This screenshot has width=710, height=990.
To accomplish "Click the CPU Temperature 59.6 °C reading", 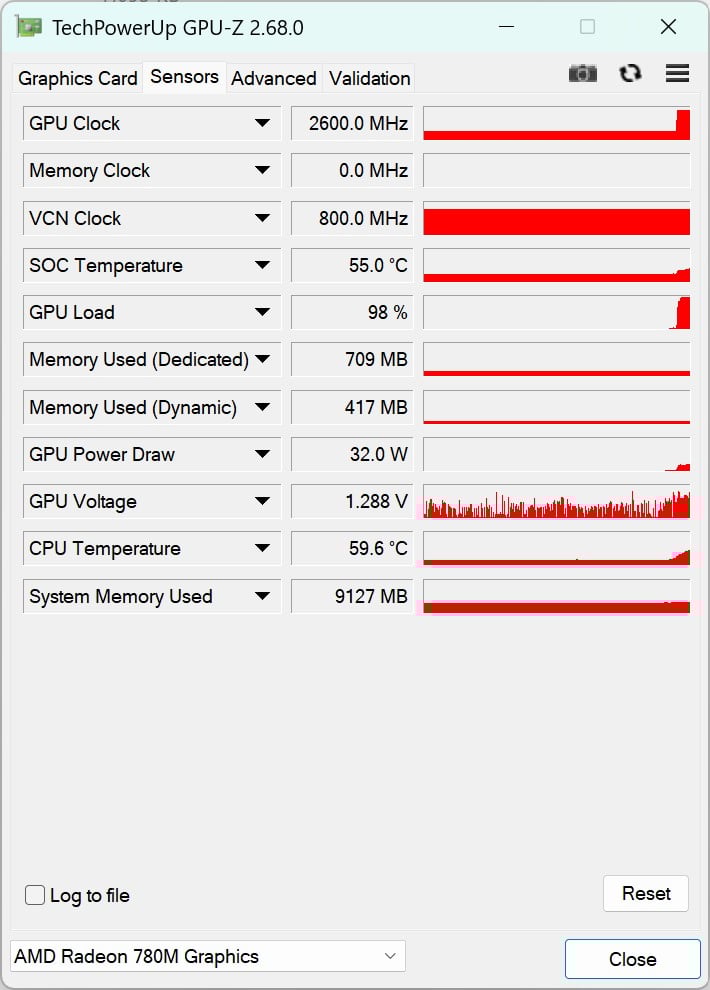I will 352,548.
